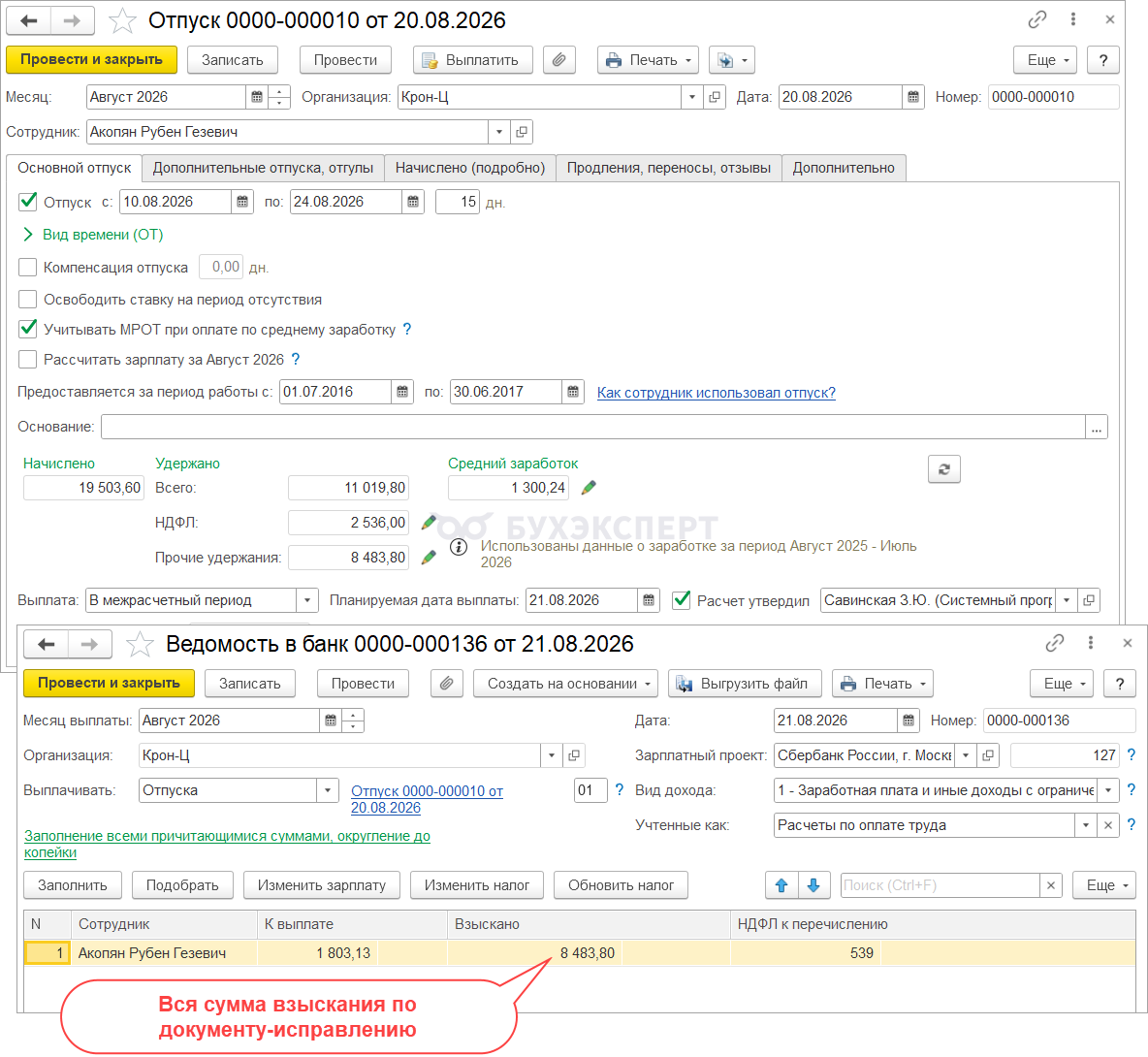Viewport: 1148px width, 1057px height.
Task: Open the calendar for the work period start 01.07.2016
Action: (402, 392)
